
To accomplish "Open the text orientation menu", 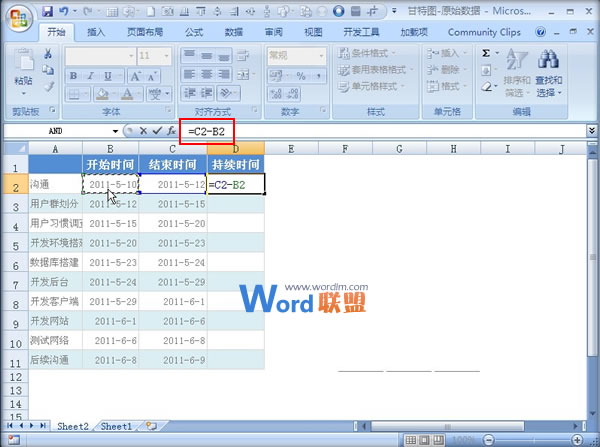I will (x=228, y=93).
